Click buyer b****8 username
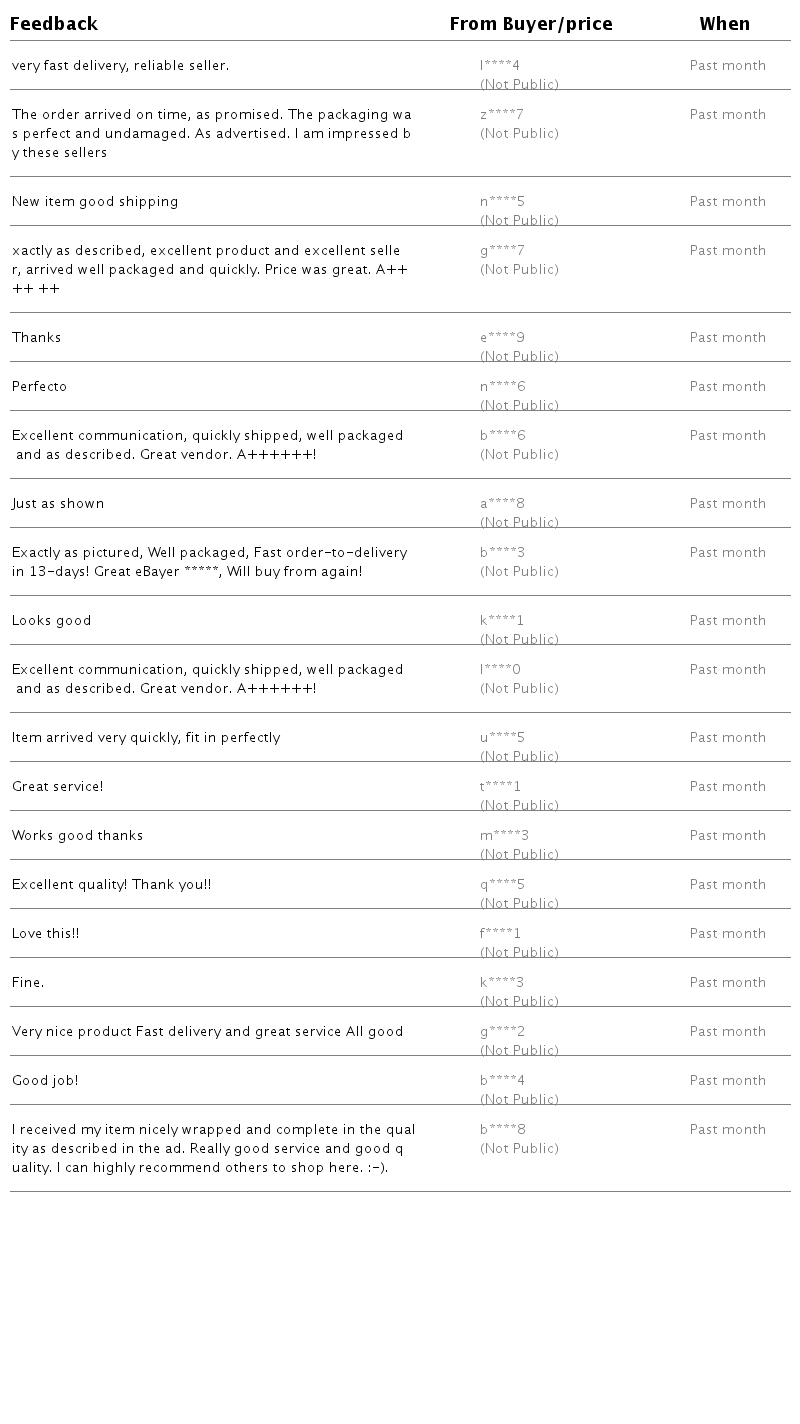This screenshot has width=800, height=1424. coord(502,1130)
